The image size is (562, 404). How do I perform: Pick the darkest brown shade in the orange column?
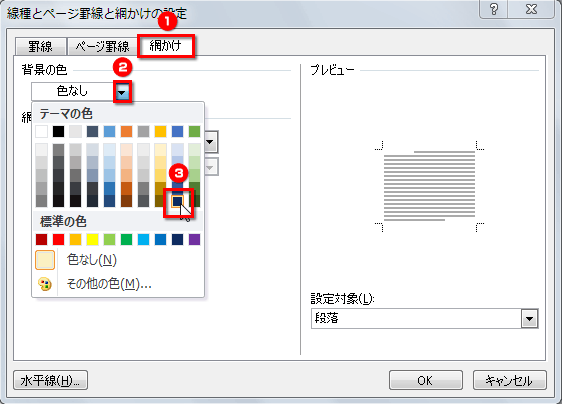[x=126, y=201]
